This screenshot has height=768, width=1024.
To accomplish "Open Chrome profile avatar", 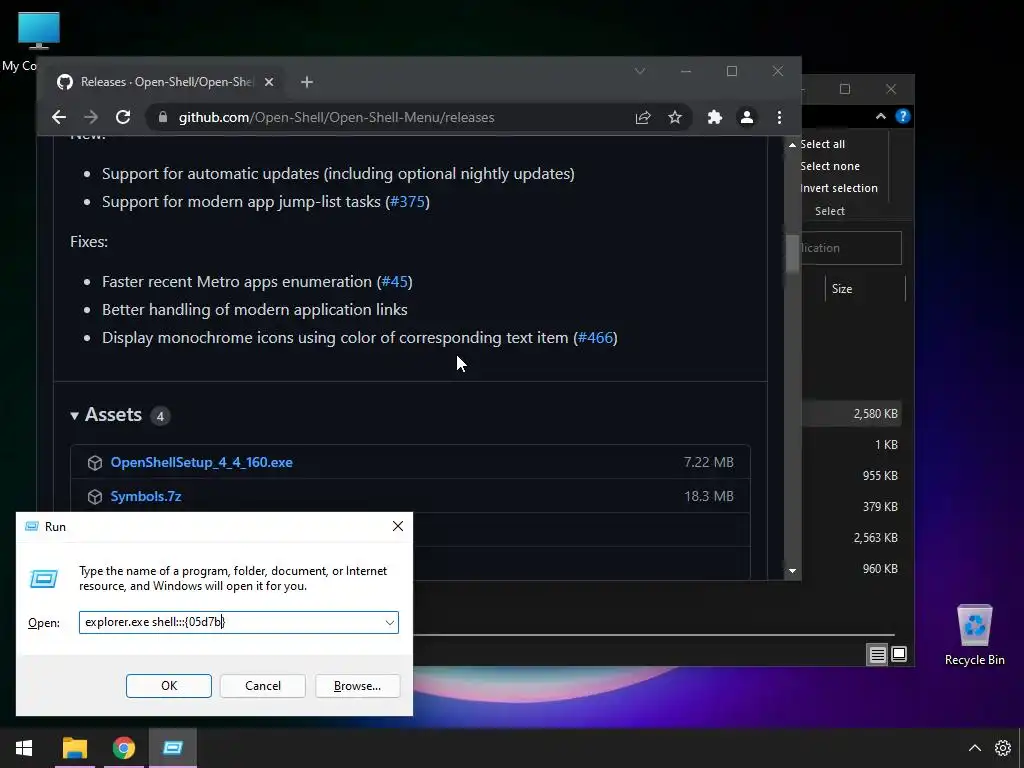I will (746, 118).
